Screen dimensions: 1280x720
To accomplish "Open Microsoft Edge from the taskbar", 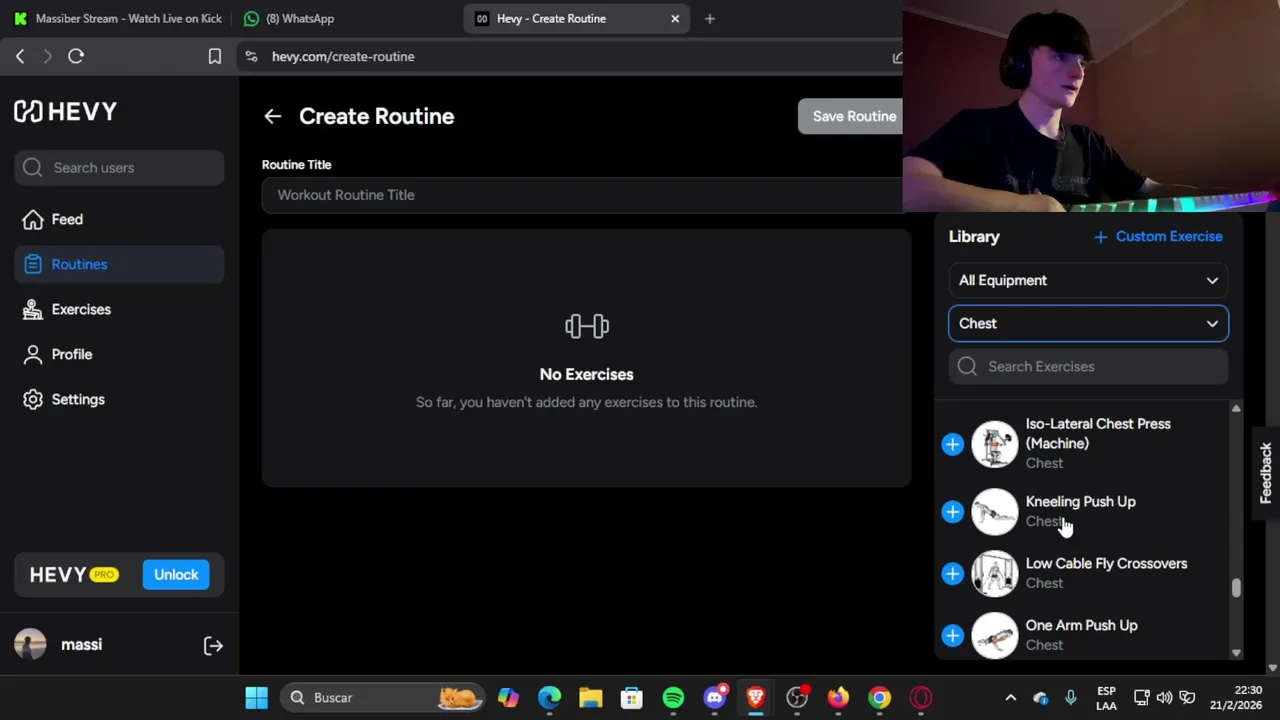I will point(549,697).
